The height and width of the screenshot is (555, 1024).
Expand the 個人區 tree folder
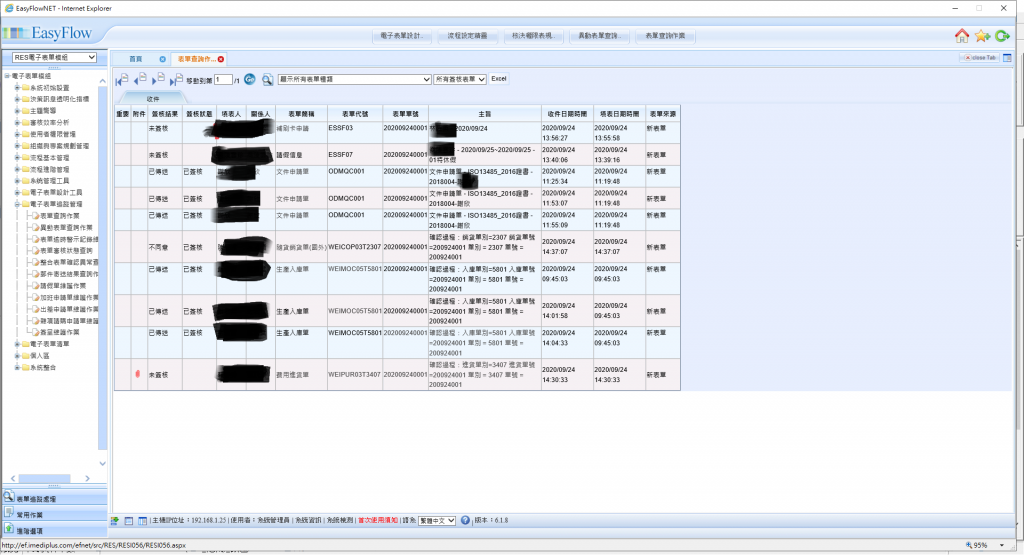pos(17,356)
